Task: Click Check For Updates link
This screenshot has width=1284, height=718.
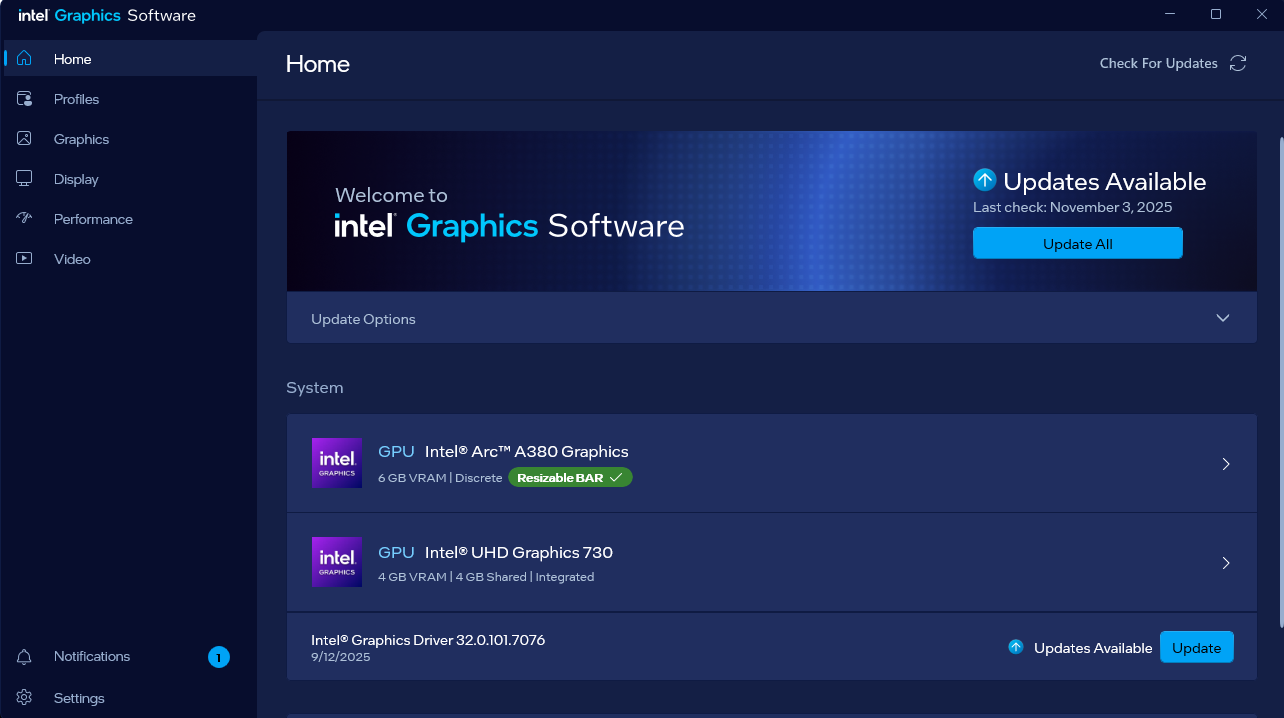Action: click(x=1159, y=63)
